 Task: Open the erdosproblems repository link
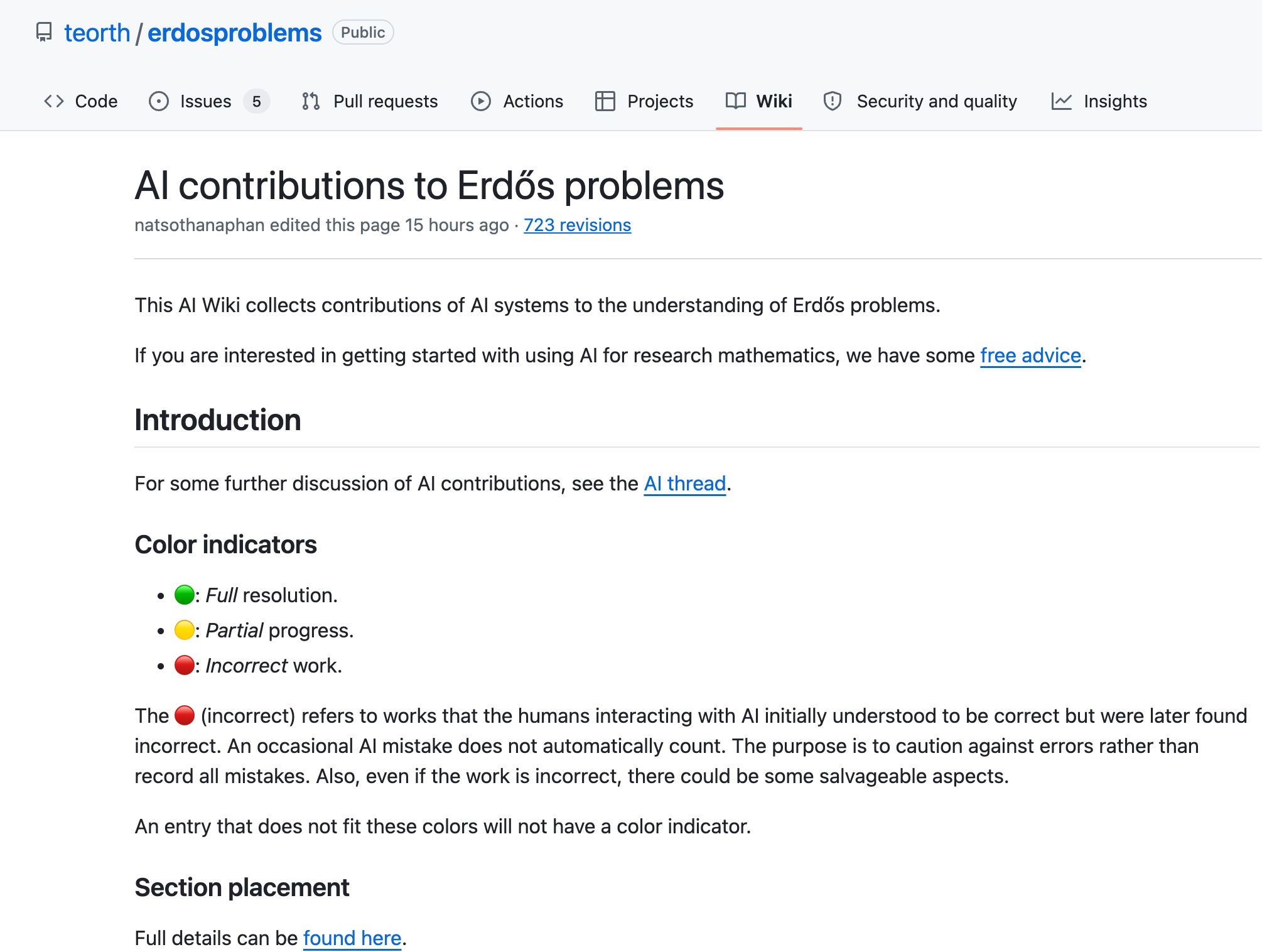coord(234,33)
